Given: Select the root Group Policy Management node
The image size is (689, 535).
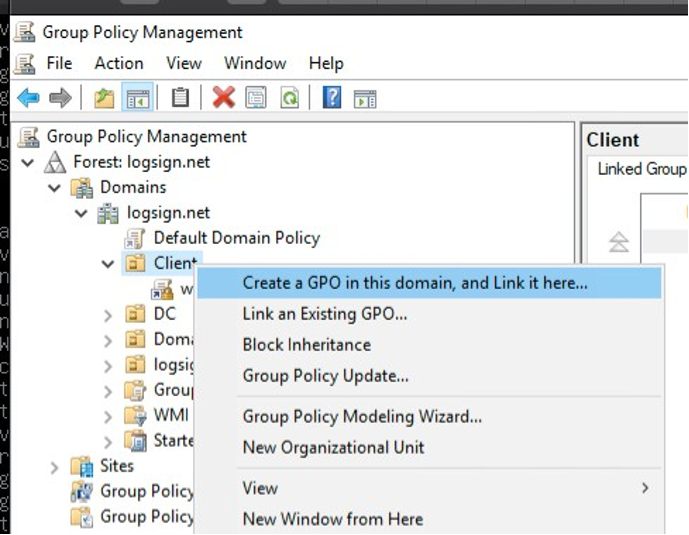Looking at the screenshot, I should pos(146,137).
